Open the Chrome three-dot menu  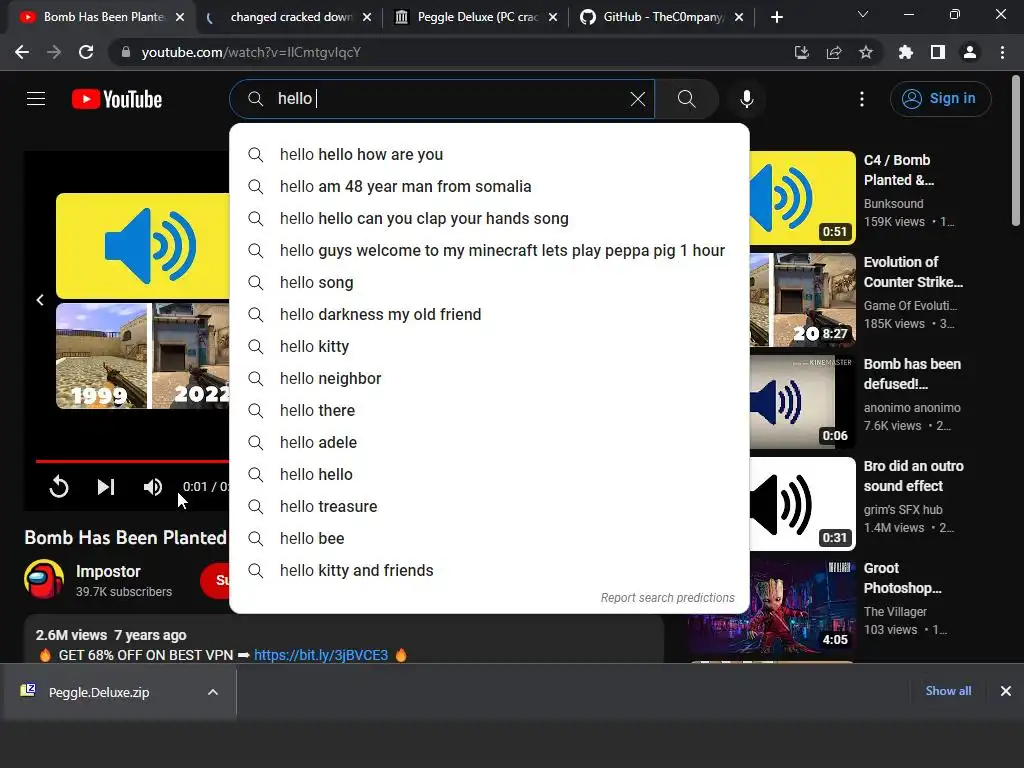(1002, 52)
